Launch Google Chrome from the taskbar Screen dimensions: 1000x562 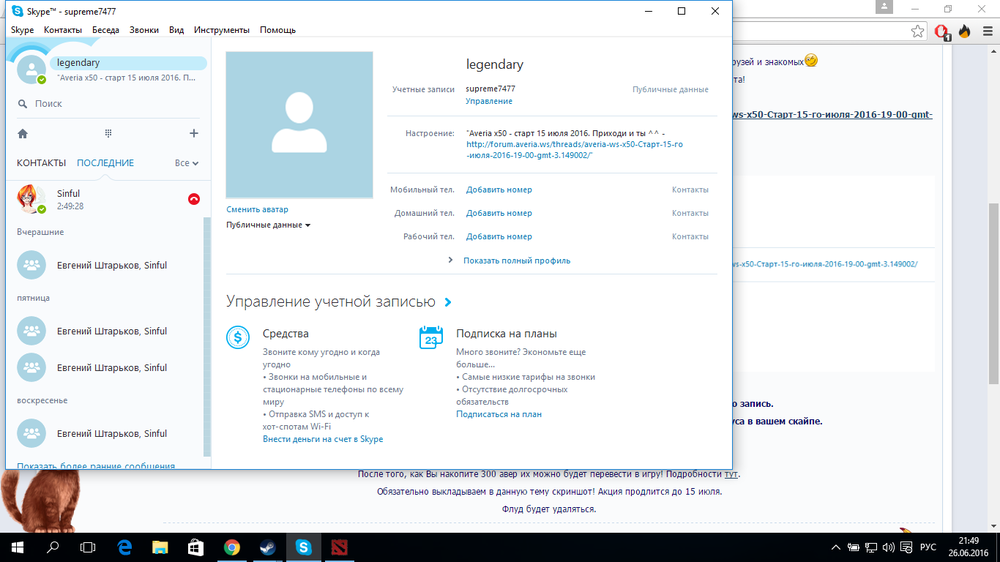[x=231, y=547]
